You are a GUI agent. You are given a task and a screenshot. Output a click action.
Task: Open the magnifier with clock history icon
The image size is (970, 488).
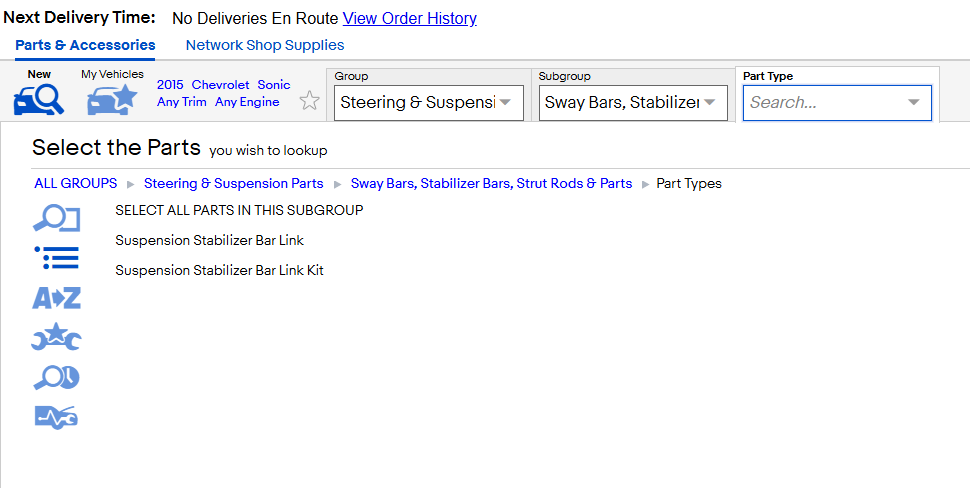pos(56,377)
